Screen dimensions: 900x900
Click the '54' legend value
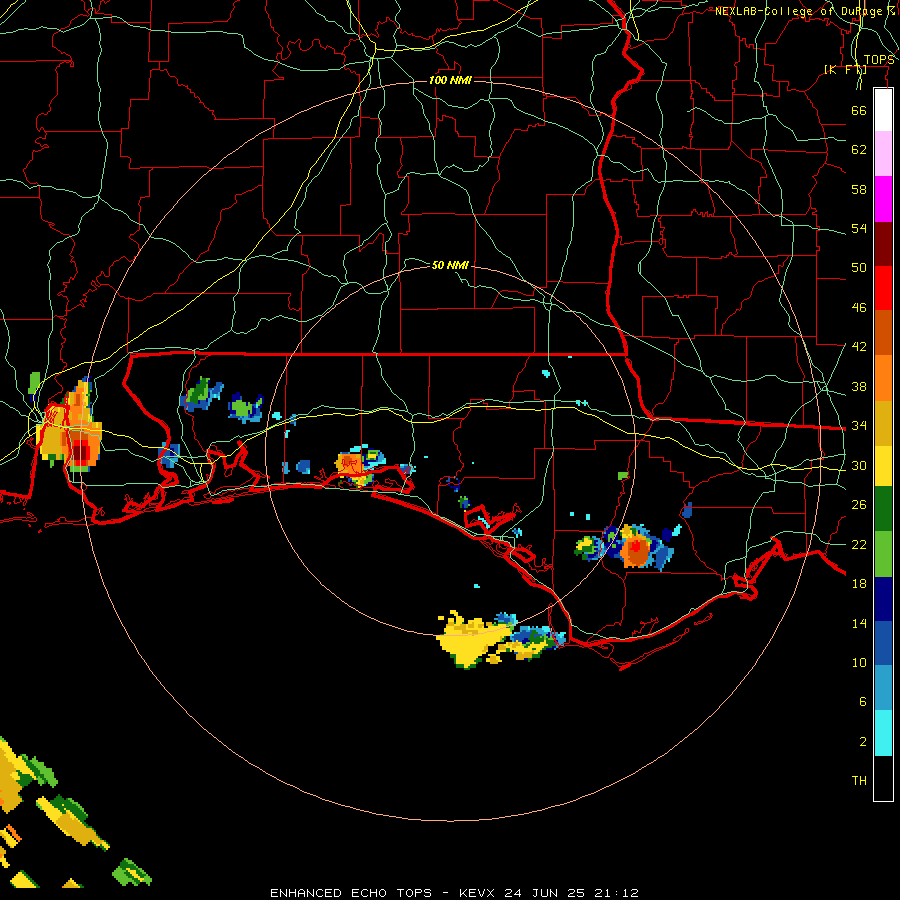(859, 228)
